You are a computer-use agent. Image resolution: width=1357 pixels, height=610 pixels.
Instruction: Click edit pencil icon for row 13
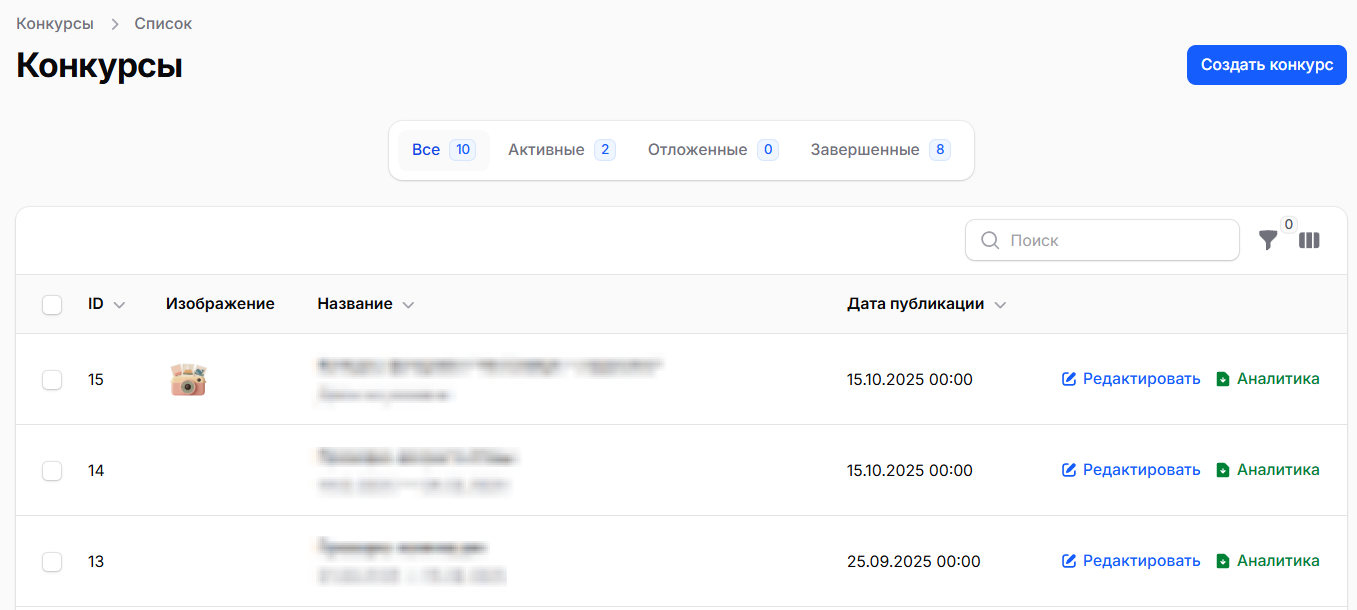click(1069, 561)
